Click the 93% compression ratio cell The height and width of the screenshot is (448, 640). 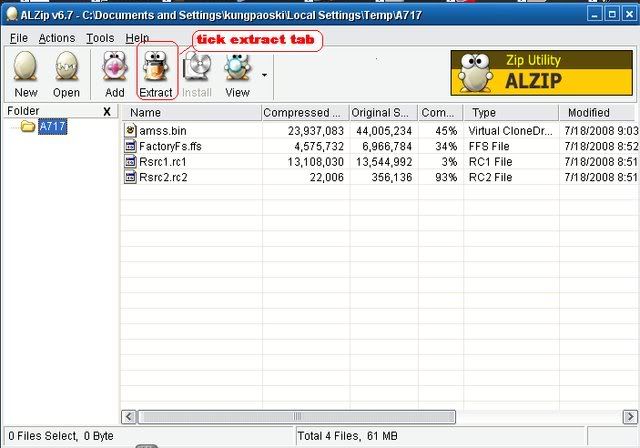[x=446, y=177]
